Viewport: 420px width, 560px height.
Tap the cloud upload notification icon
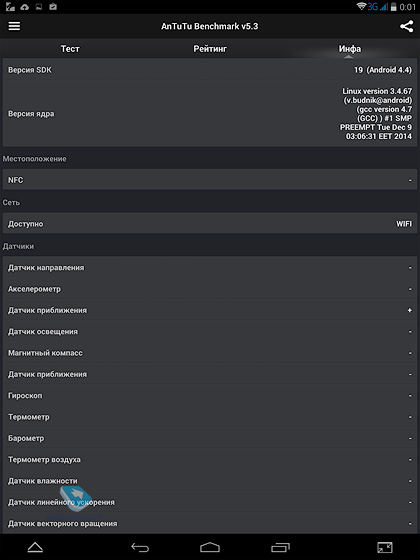pyautogui.click(x=24, y=6)
